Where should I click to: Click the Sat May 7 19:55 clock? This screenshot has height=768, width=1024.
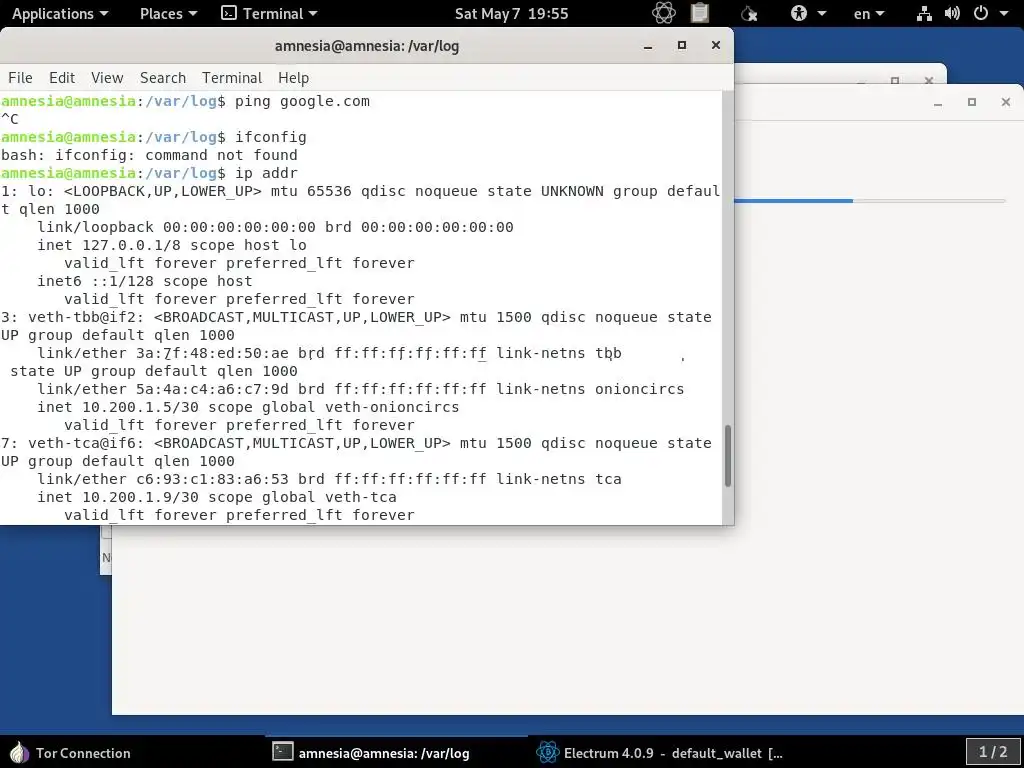click(x=511, y=14)
